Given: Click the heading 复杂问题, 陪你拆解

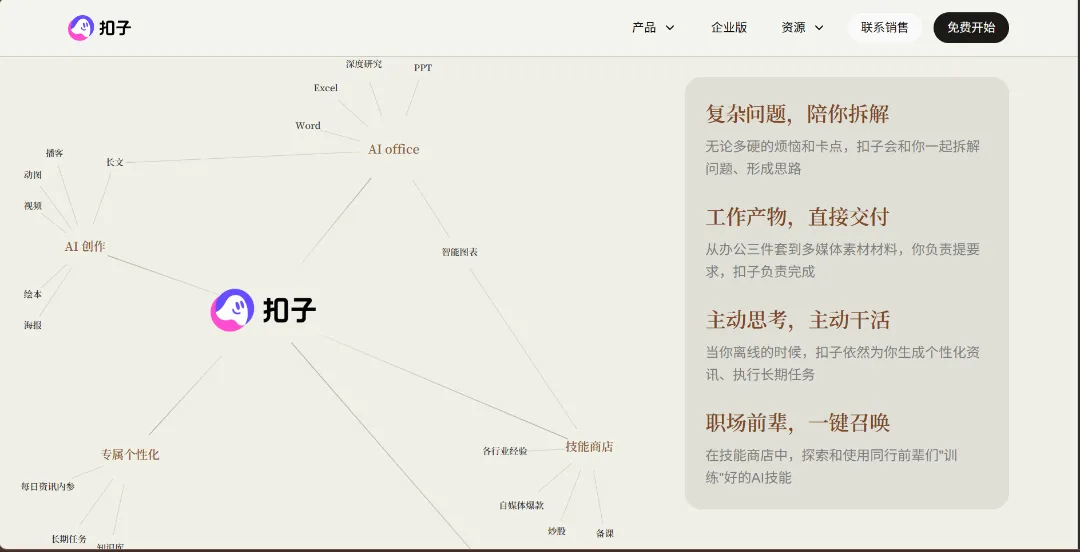Looking at the screenshot, I should point(797,114).
